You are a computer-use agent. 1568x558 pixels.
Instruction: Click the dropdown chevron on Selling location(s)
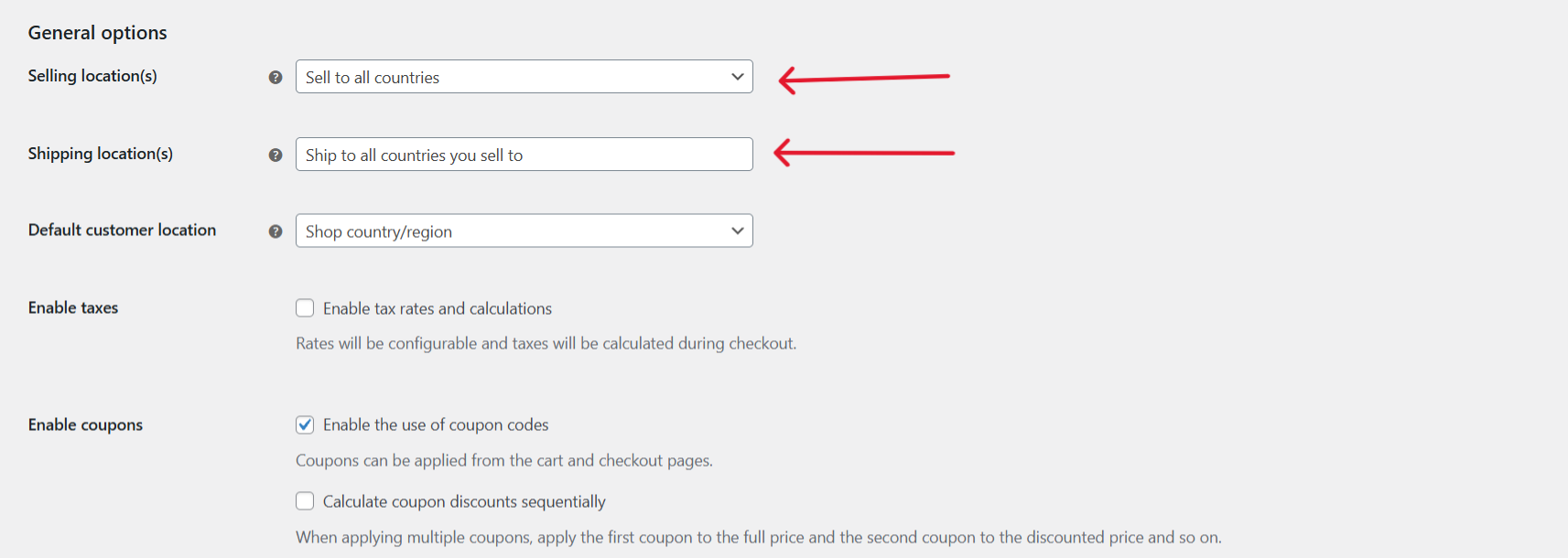737,77
